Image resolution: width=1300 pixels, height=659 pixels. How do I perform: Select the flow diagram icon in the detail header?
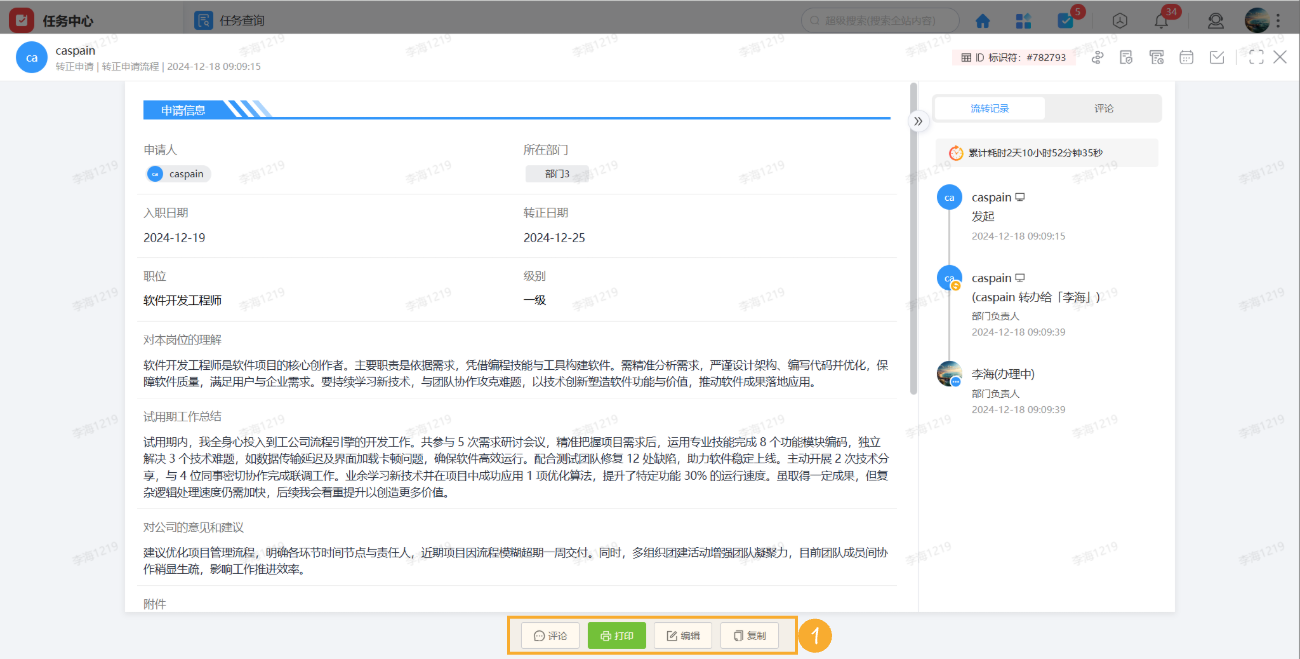click(x=1097, y=57)
